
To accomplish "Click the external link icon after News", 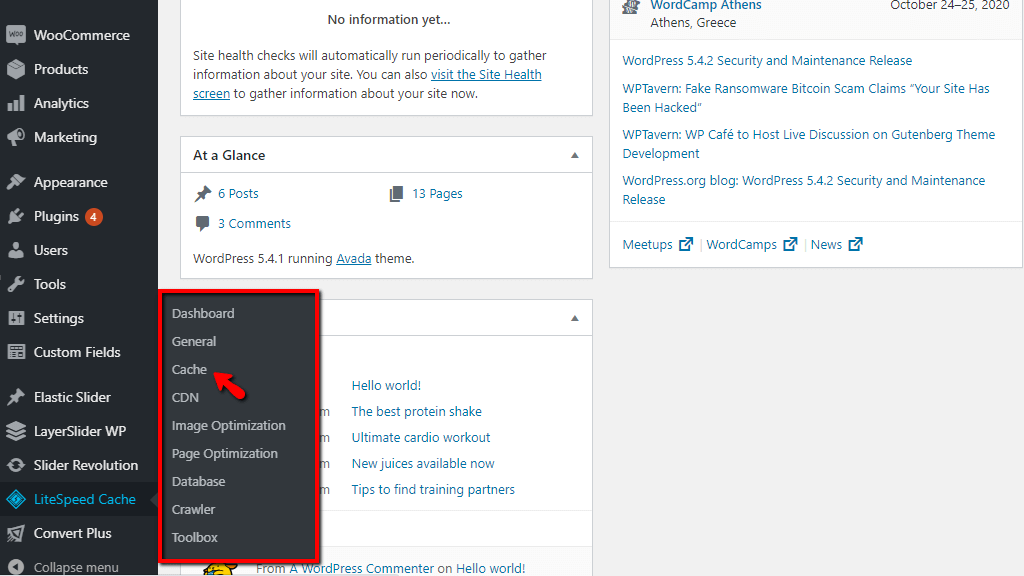I will coord(856,244).
